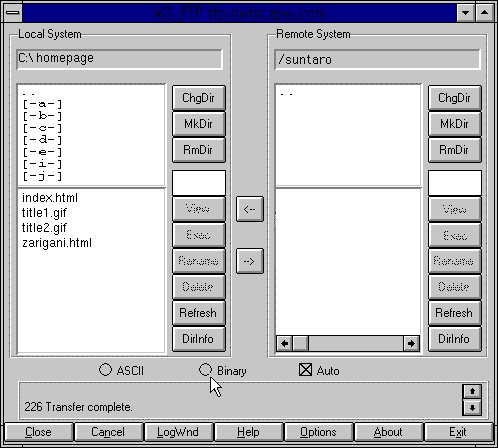
Task: Click remote list scroll left arrow
Action: pyautogui.click(x=284, y=343)
